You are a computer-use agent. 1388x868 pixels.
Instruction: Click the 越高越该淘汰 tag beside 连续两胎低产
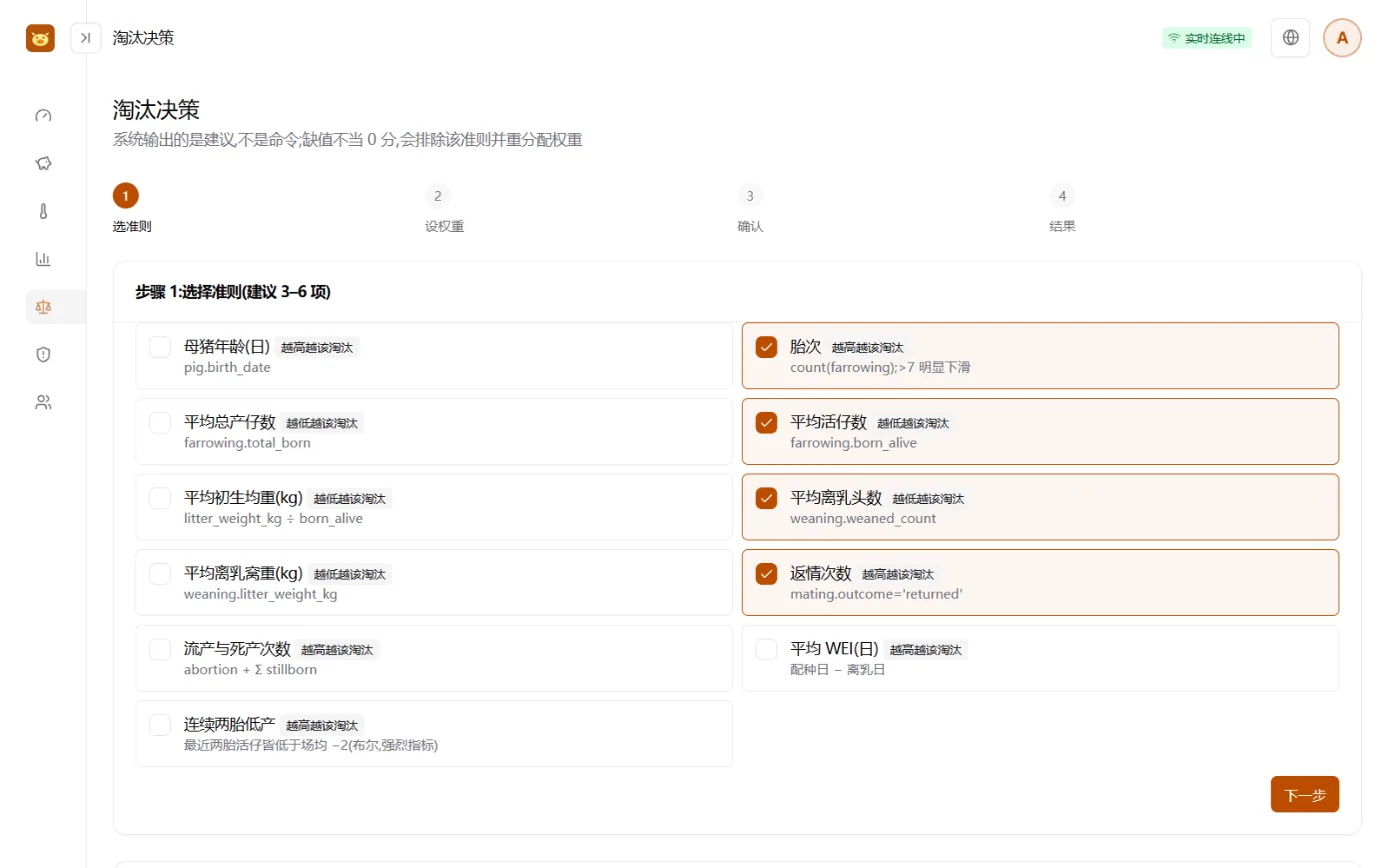320,725
